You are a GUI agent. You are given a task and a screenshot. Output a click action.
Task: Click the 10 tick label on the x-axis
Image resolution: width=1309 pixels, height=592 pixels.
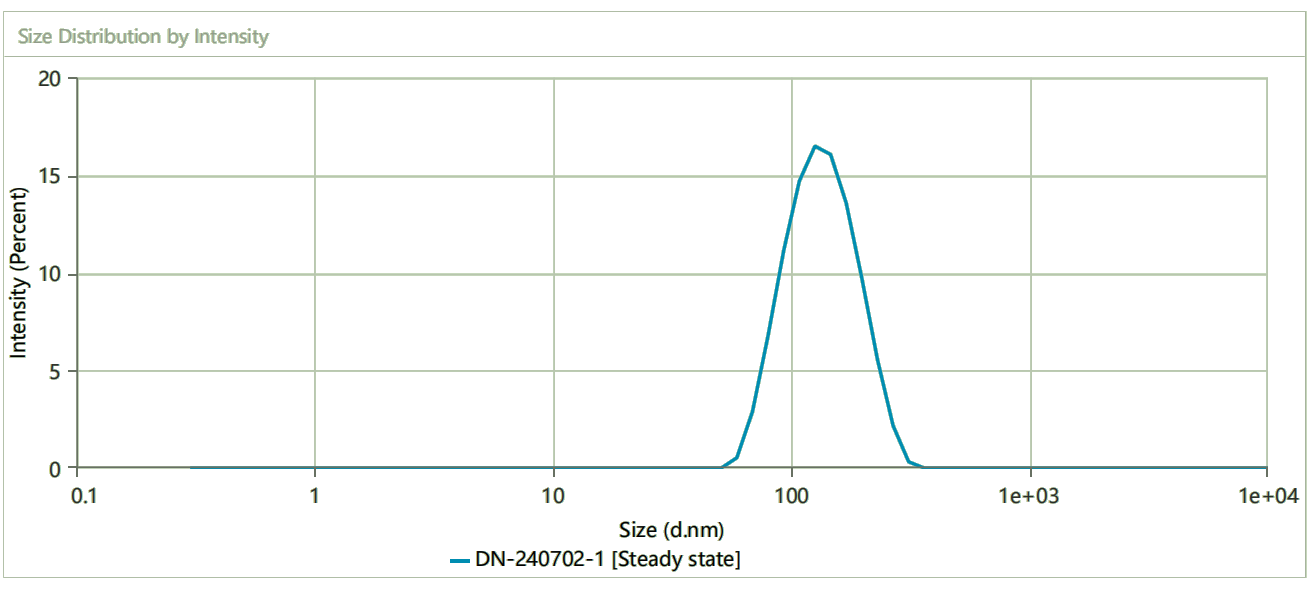pyautogui.click(x=553, y=495)
